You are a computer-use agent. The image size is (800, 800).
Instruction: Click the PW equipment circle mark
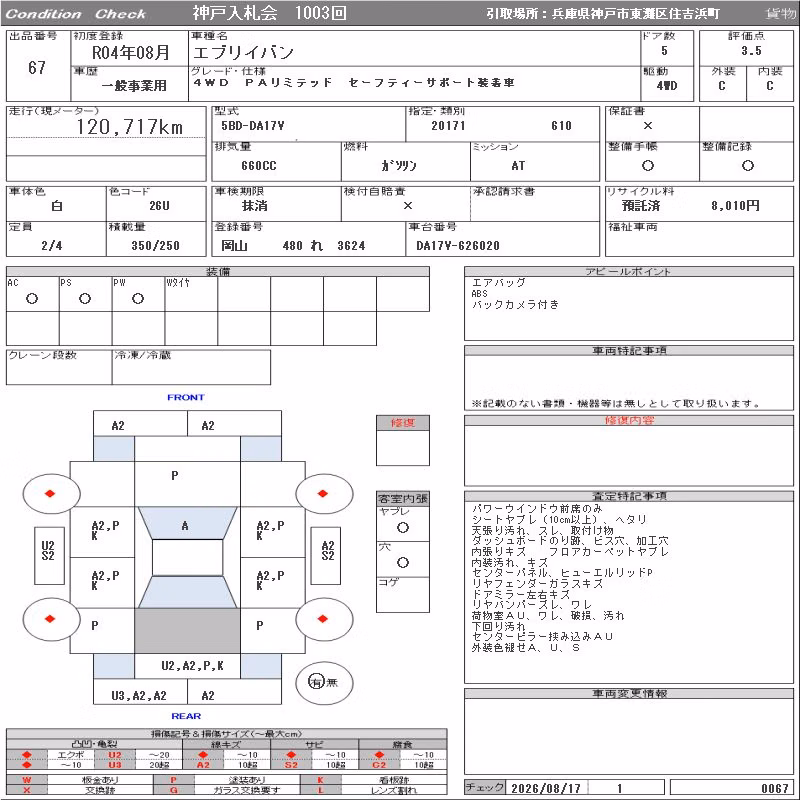pos(138,298)
